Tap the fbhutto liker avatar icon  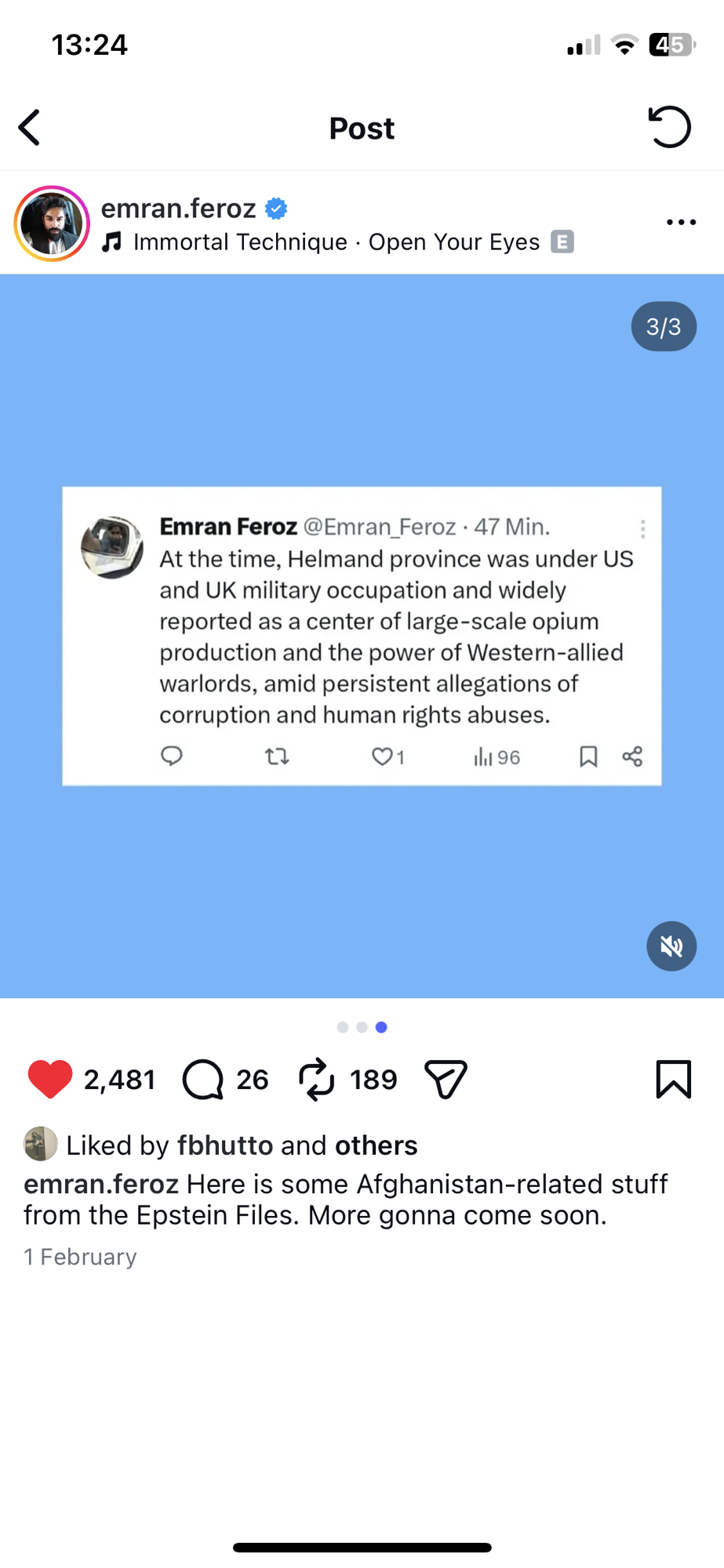tap(41, 1144)
